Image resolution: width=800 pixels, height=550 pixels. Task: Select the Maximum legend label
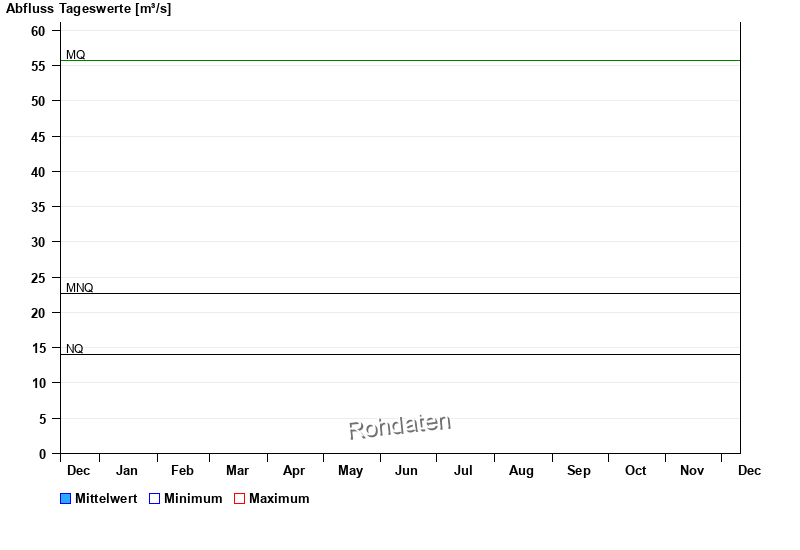279,499
